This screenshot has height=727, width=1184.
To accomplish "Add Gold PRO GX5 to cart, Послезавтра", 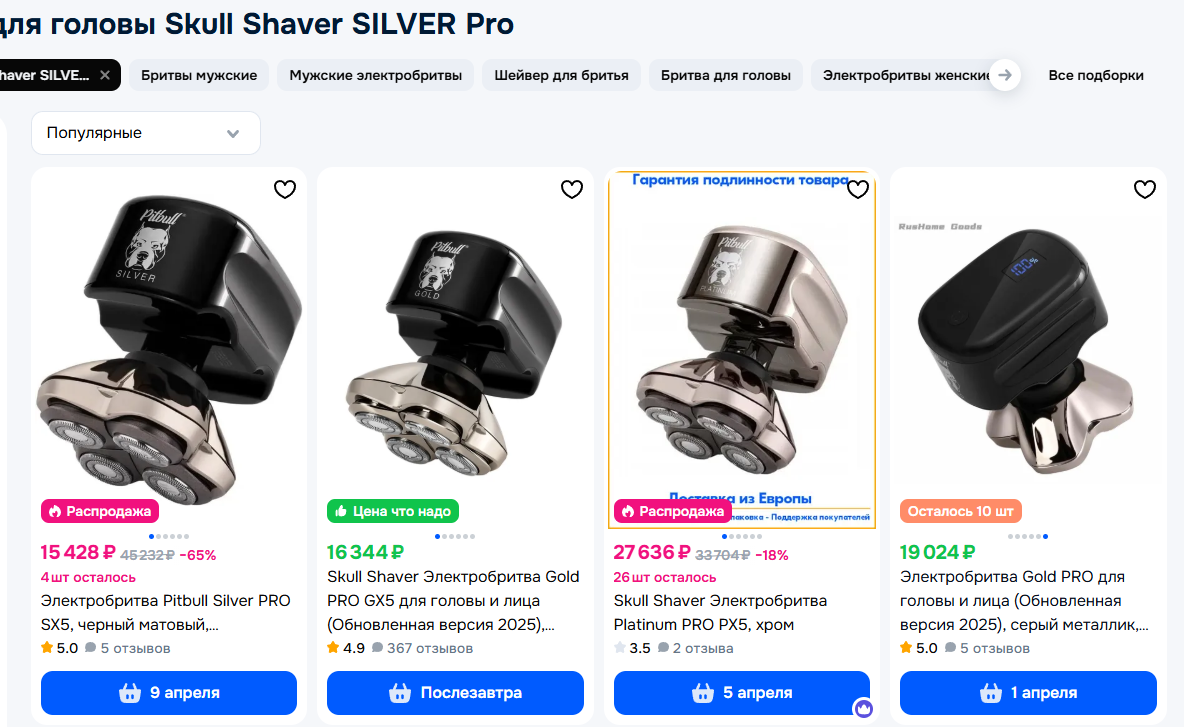I will tap(455, 692).
